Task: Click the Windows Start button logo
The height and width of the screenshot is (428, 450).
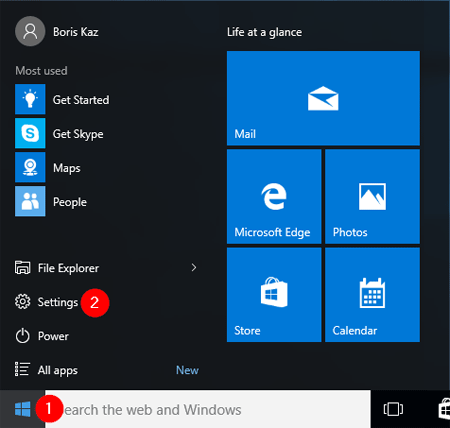Action: pos(22,409)
